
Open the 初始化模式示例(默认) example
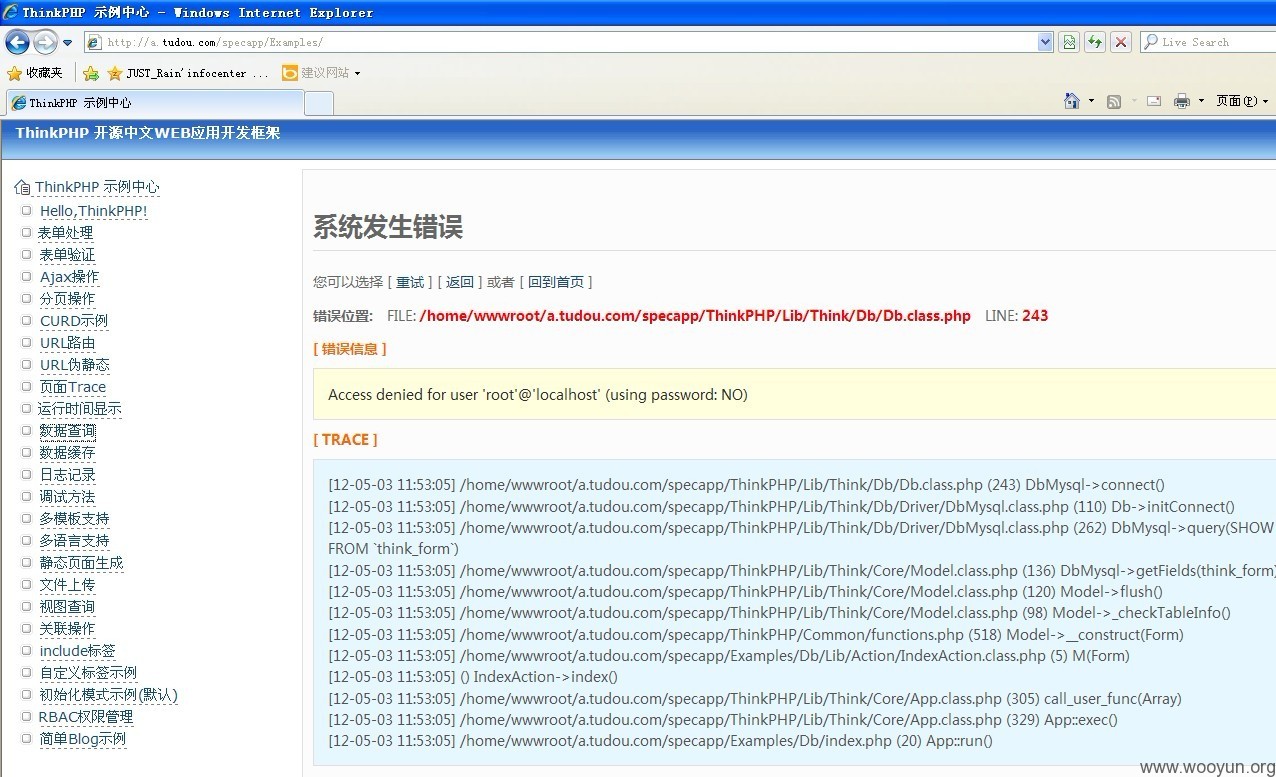pos(108,695)
